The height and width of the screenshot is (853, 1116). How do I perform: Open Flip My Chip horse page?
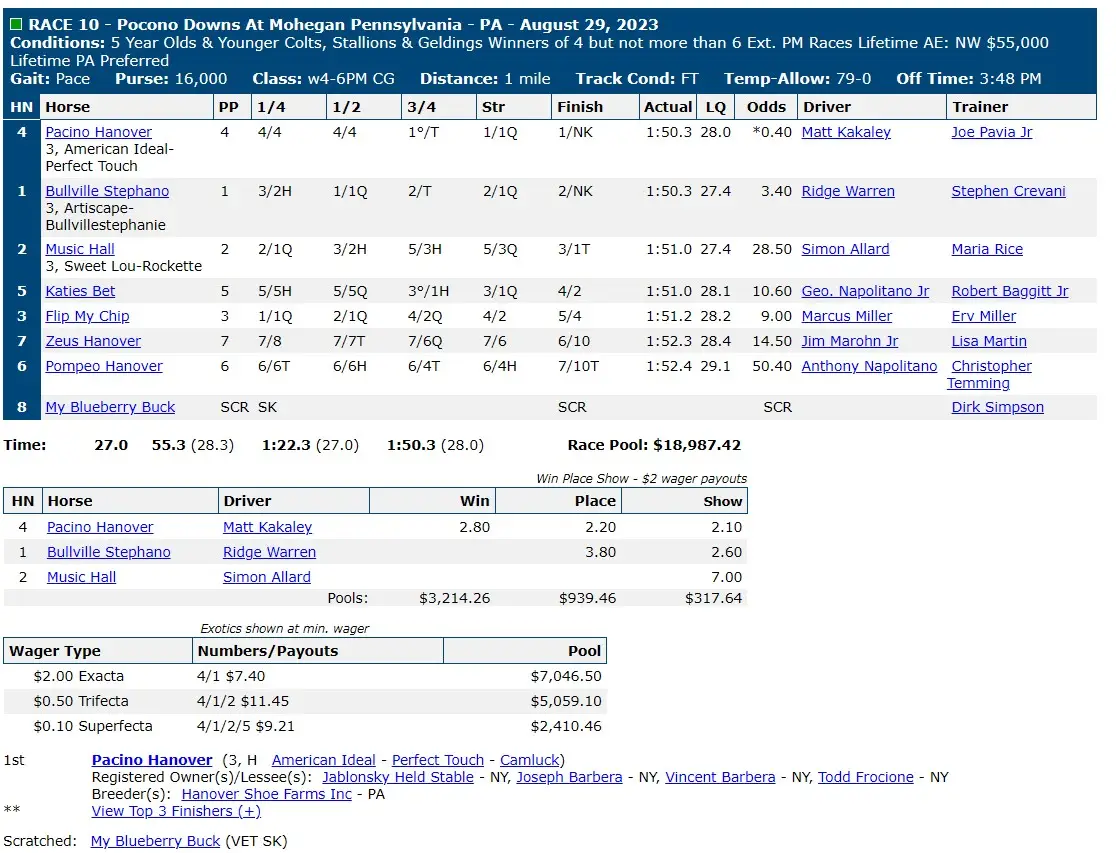click(x=87, y=316)
